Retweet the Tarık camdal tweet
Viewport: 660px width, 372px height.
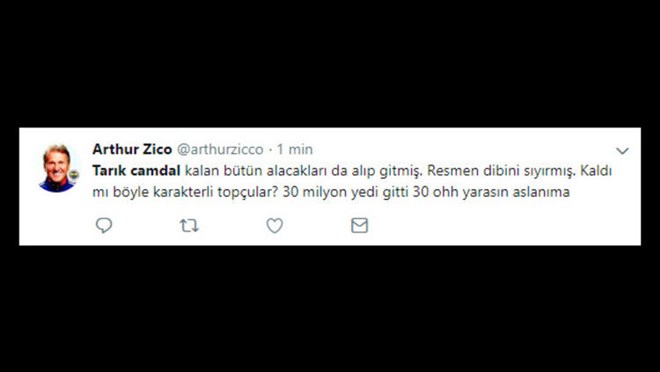(x=189, y=226)
